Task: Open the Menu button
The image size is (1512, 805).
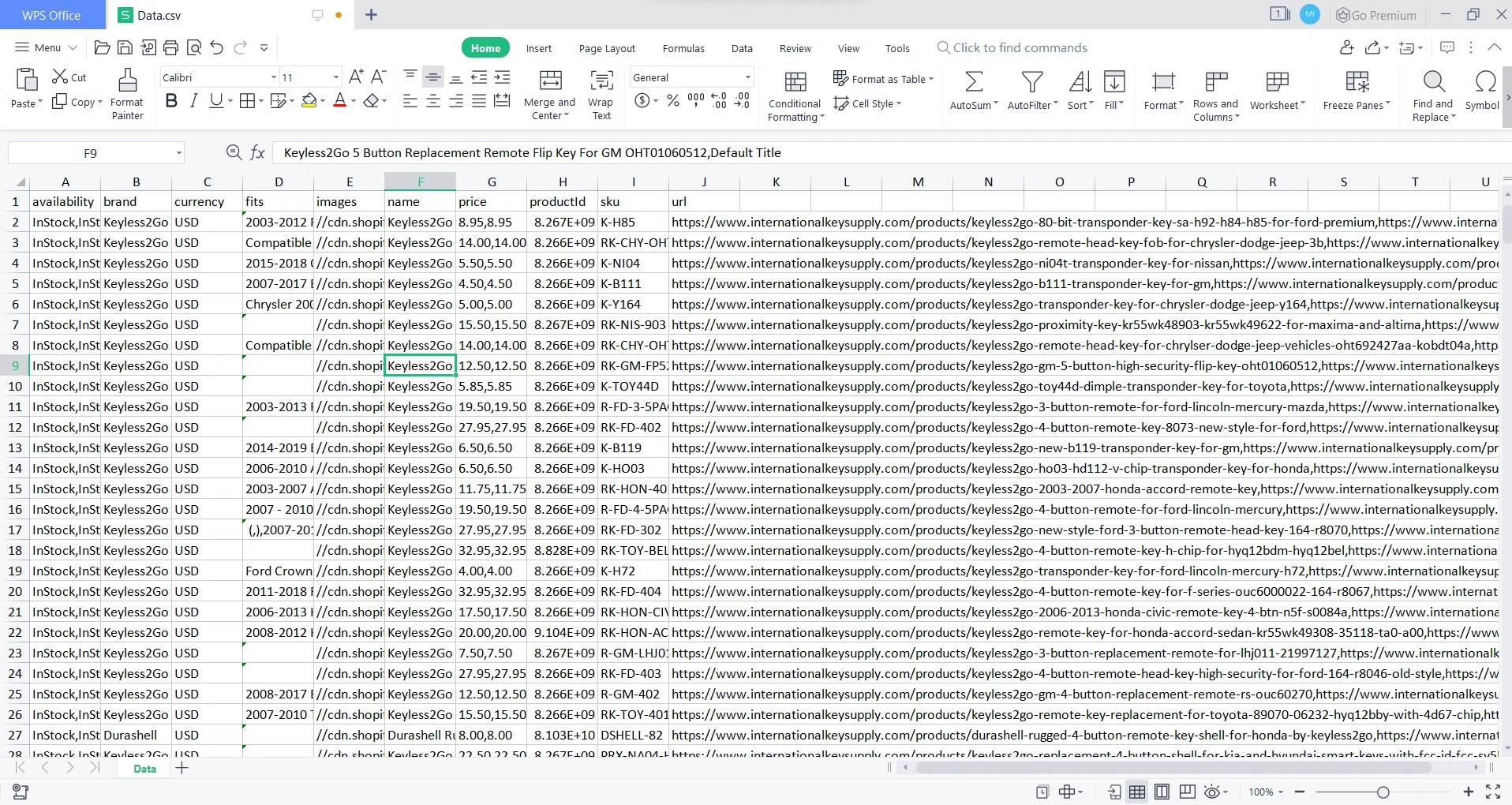Action: click(46, 47)
